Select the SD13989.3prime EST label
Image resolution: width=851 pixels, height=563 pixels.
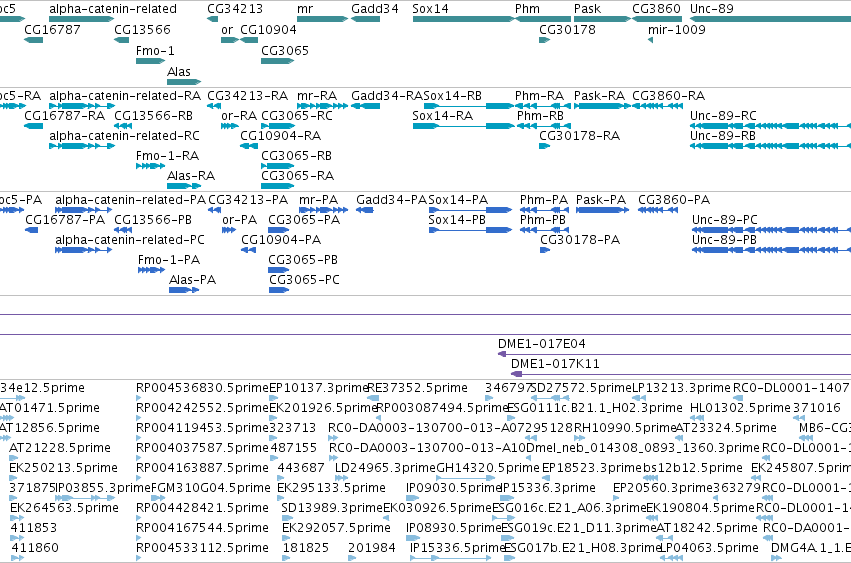(x=332, y=508)
